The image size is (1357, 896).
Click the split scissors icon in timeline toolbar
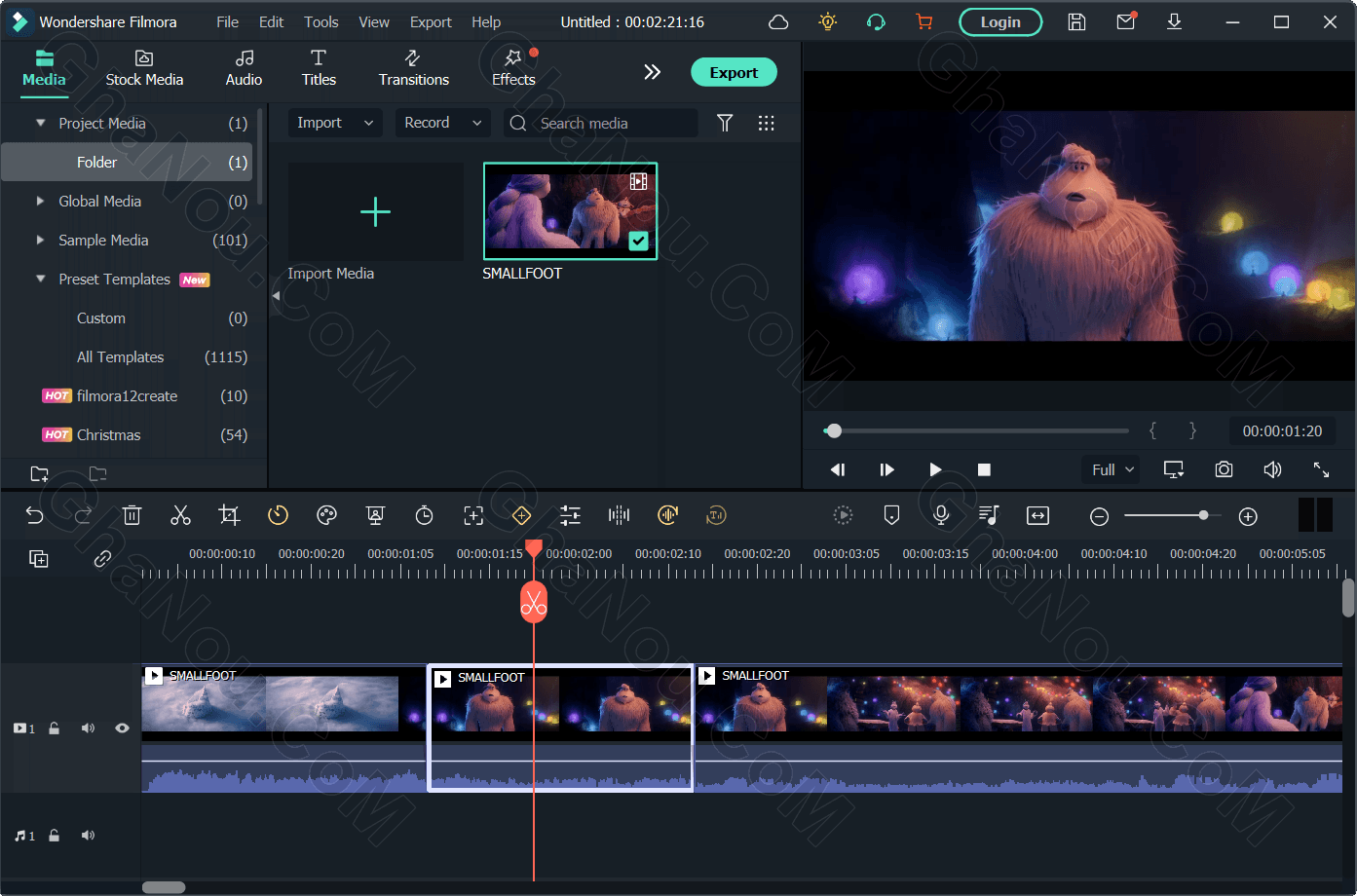click(x=180, y=515)
